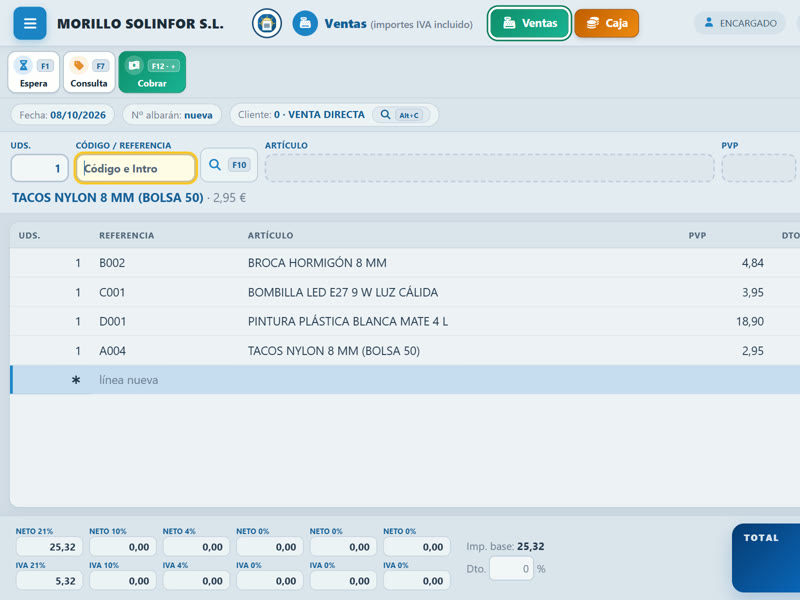Open article search with the F10 magnifier

(229, 165)
